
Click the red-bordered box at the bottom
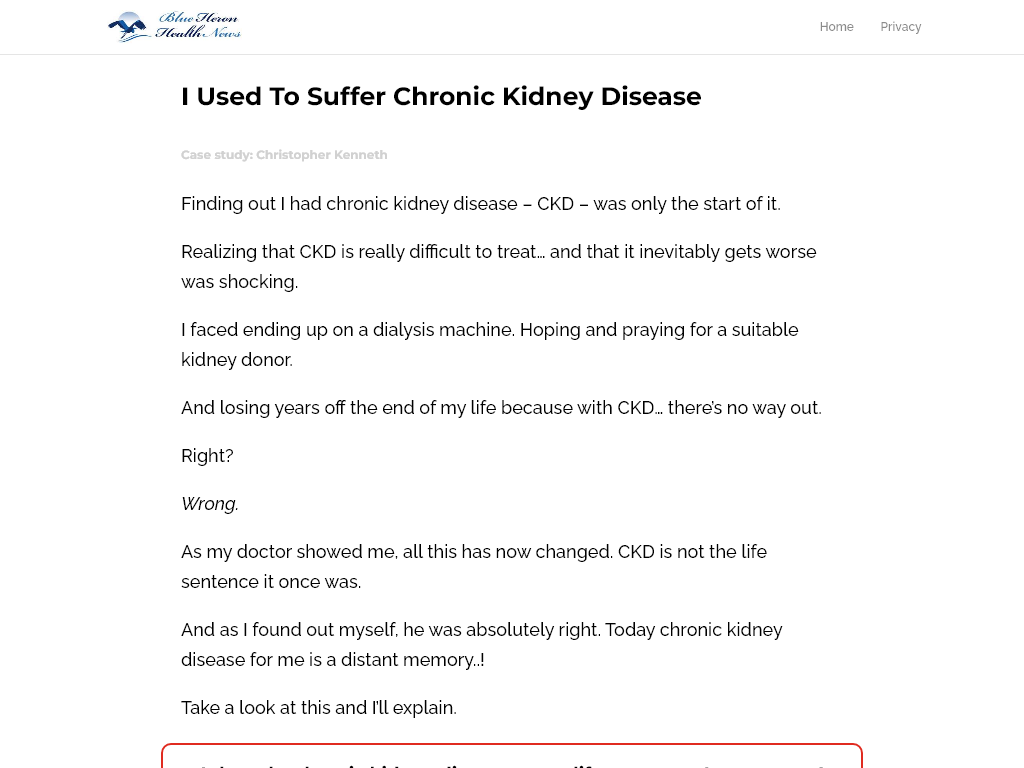pyautogui.click(x=512, y=760)
